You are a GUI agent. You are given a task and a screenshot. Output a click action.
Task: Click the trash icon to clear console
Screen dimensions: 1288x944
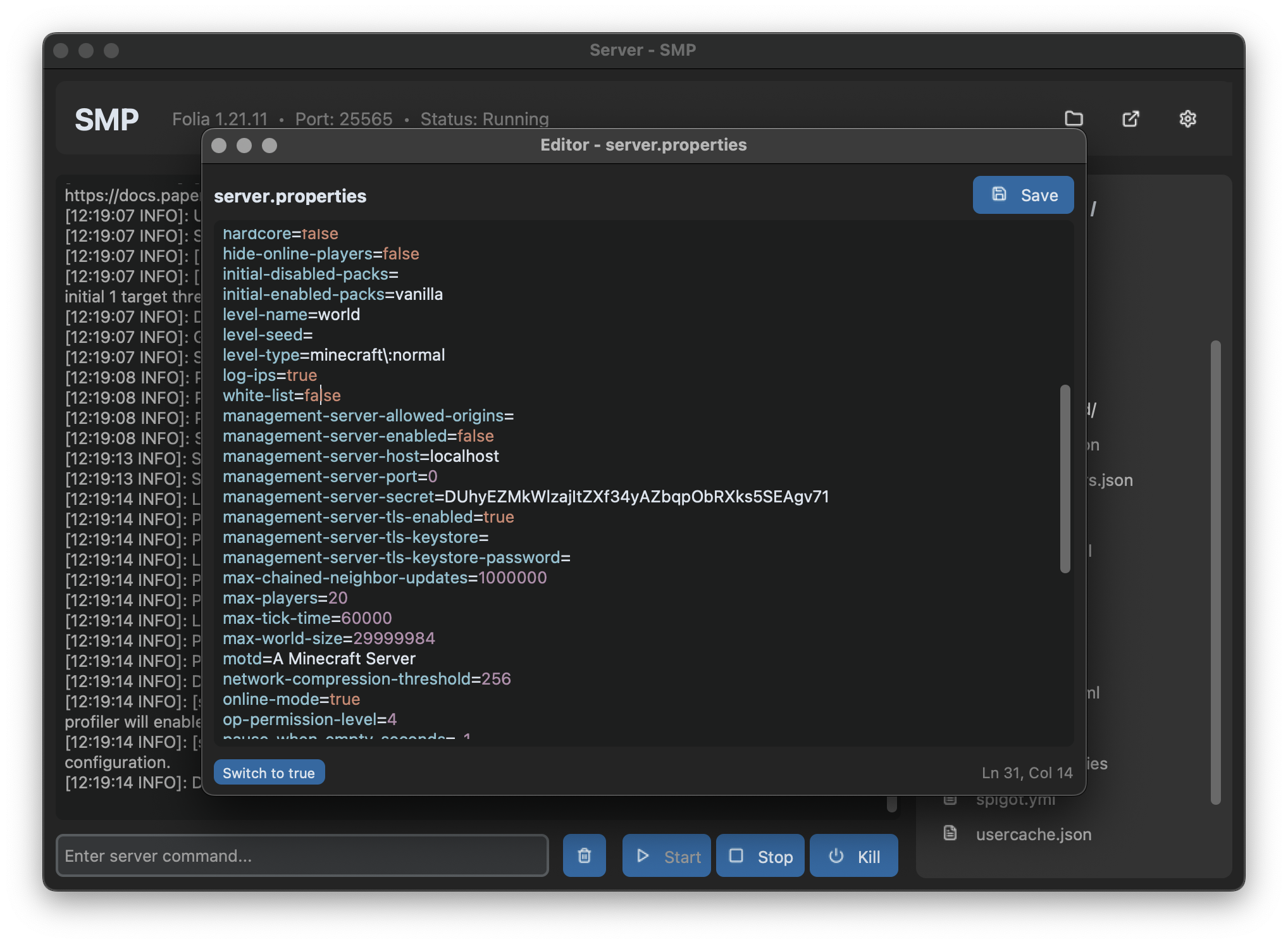[585, 855]
